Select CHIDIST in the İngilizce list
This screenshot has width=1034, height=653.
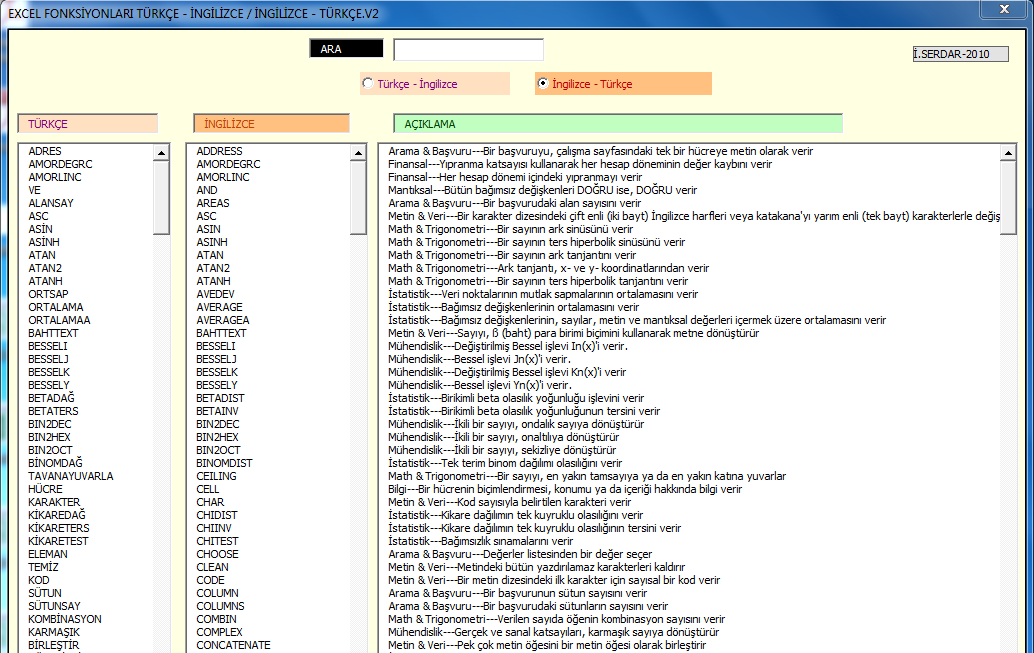coord(217,515)
